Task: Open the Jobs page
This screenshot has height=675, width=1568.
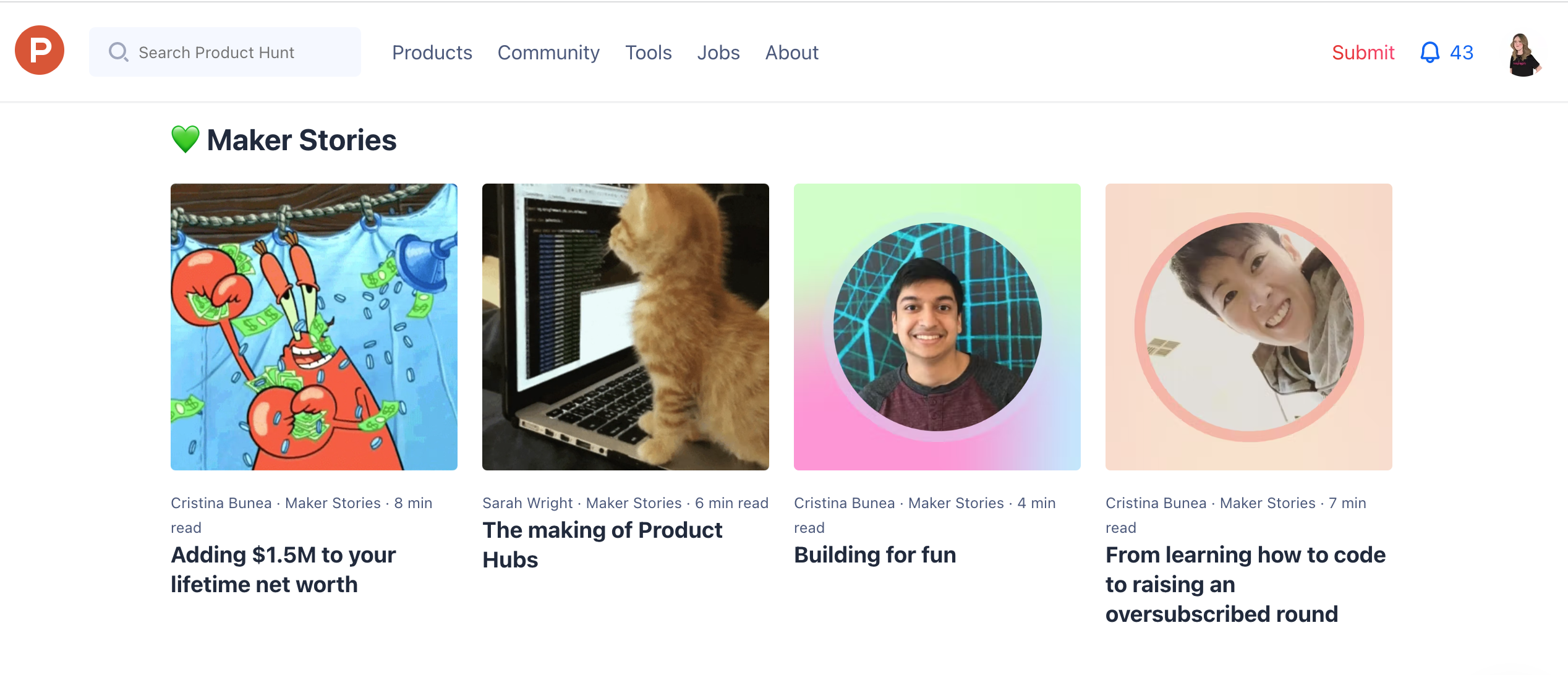Action: coord(718,53)
